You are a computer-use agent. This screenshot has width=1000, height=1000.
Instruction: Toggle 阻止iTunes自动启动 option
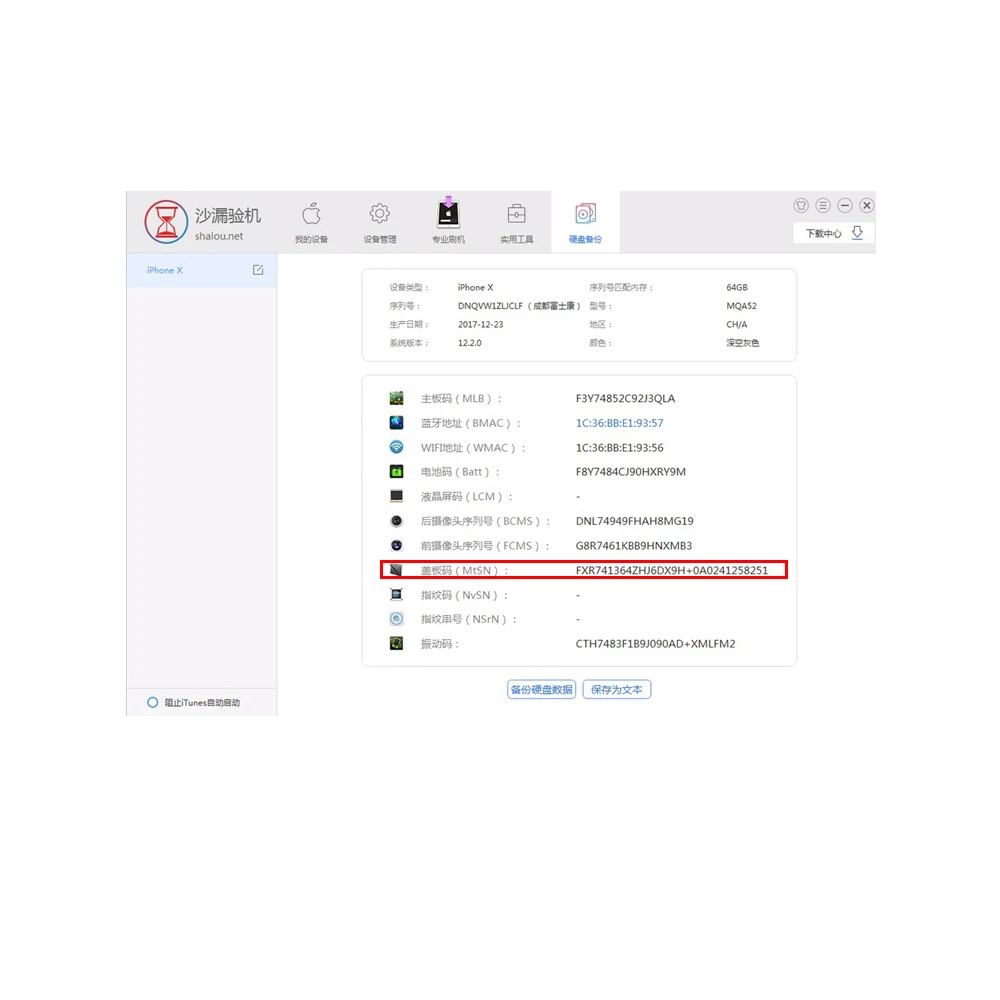[152, 702]
